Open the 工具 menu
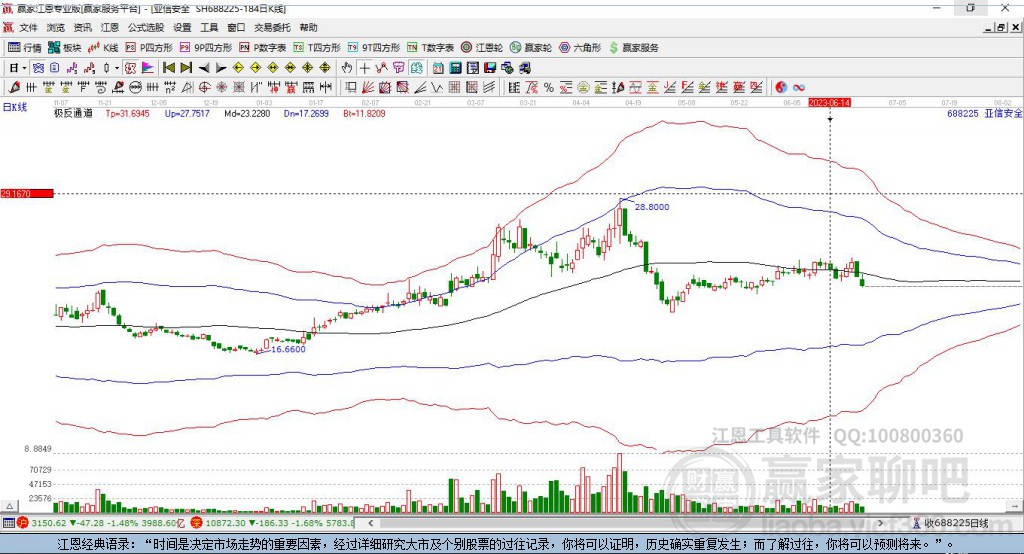The width and height of the screenshot is (1024, 554). [x=209, y=27]
